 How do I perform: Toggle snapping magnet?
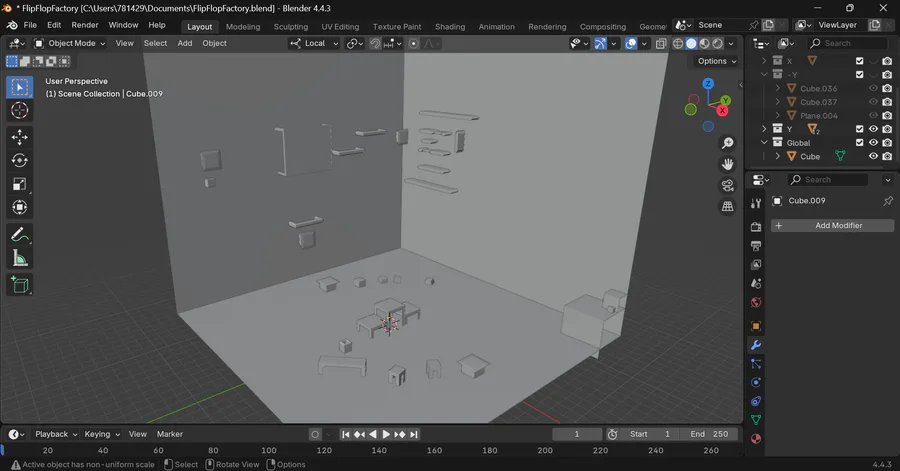375,44
